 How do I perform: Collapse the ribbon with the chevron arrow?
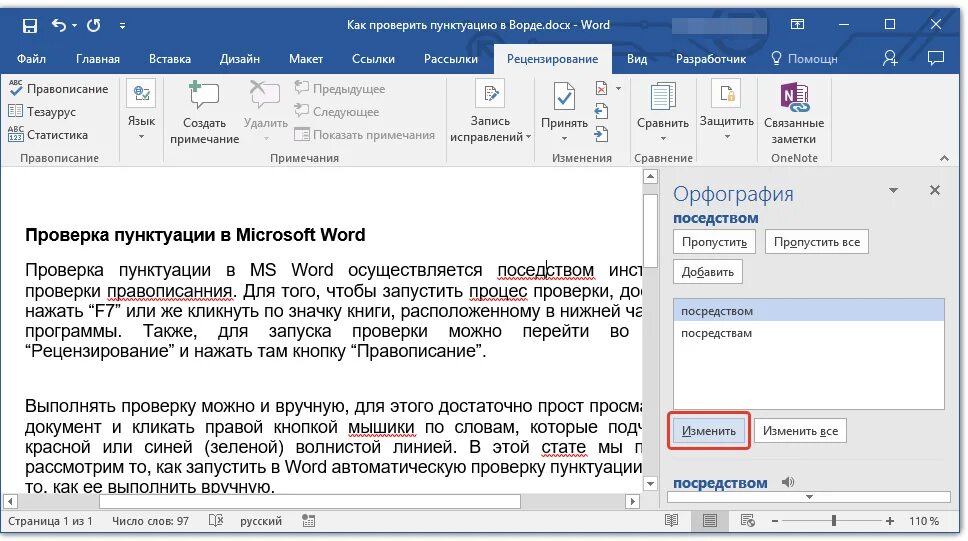pos(944,158)
